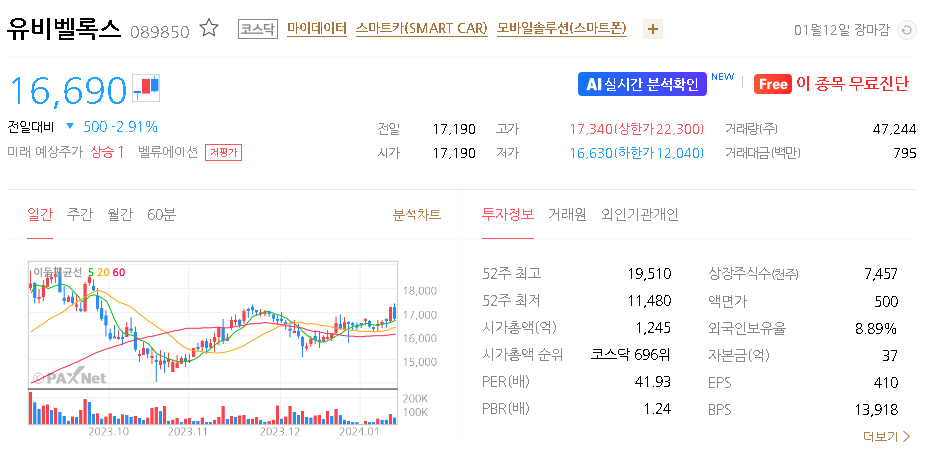The width and height of the screenshot is (936, 460).
Task: Click the 60-day moving average legend
Action: [119, 272]
